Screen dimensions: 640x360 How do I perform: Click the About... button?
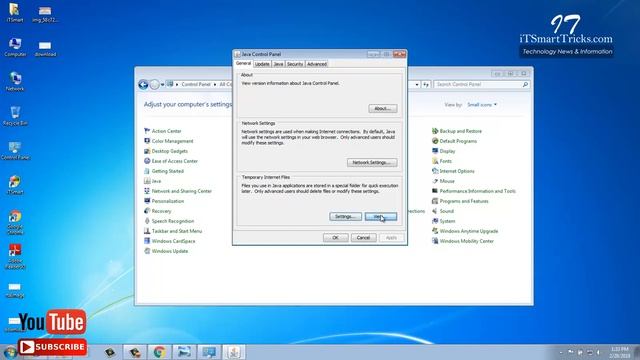point(382,109)
